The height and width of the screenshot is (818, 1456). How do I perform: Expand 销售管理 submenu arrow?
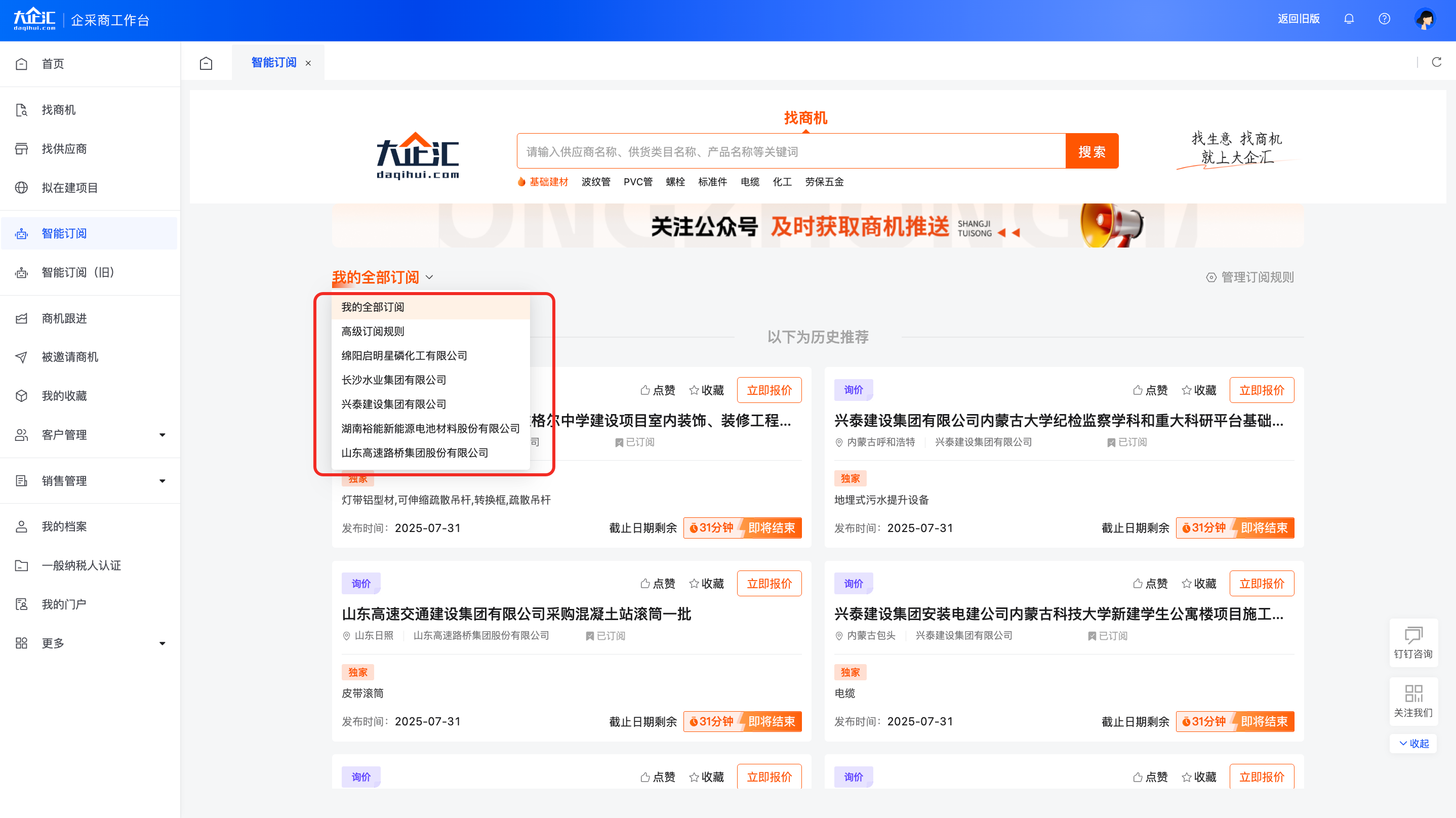click(x=162, y=481)
